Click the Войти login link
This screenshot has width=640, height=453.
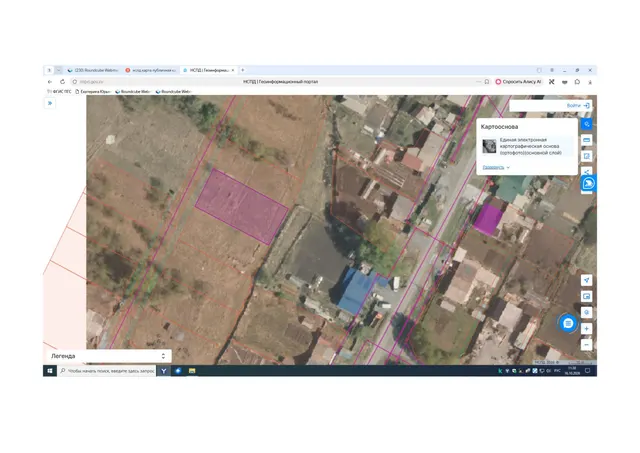coord(578,105)
